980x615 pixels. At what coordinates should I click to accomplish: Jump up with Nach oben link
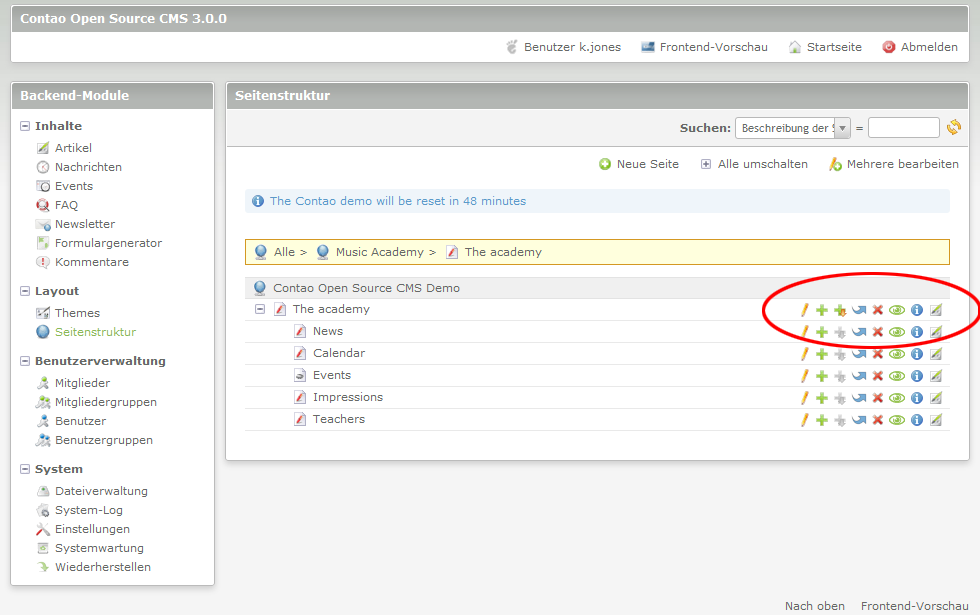pyautogui.click(x=814, y=606)
